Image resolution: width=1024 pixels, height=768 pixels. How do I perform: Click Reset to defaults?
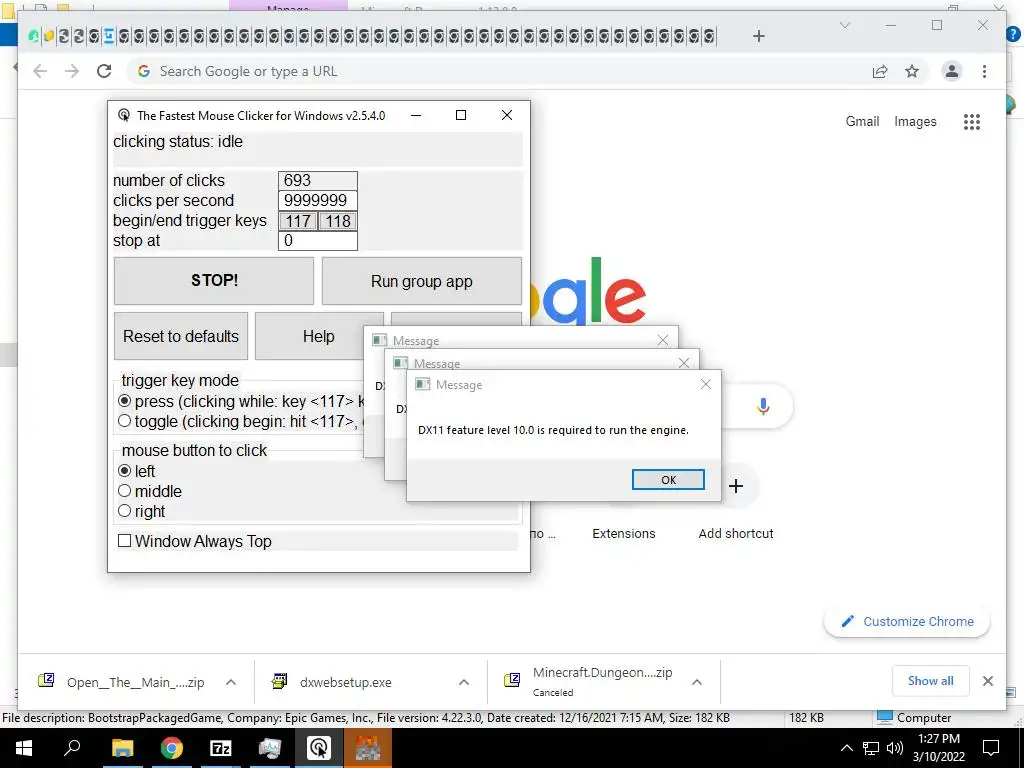(x=181, y=336)
